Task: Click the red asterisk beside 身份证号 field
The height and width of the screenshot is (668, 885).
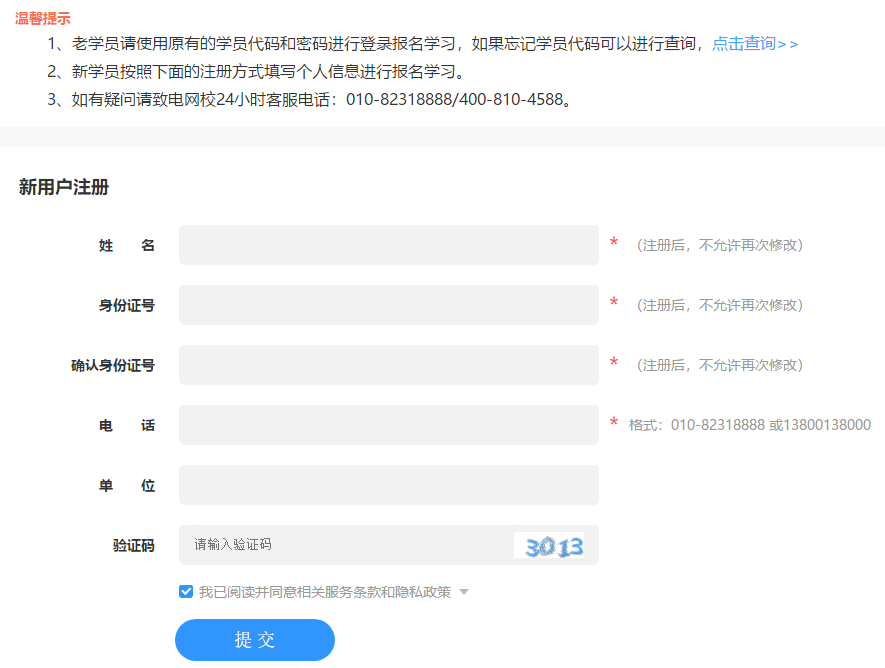Action: click(x=614, y=304)
